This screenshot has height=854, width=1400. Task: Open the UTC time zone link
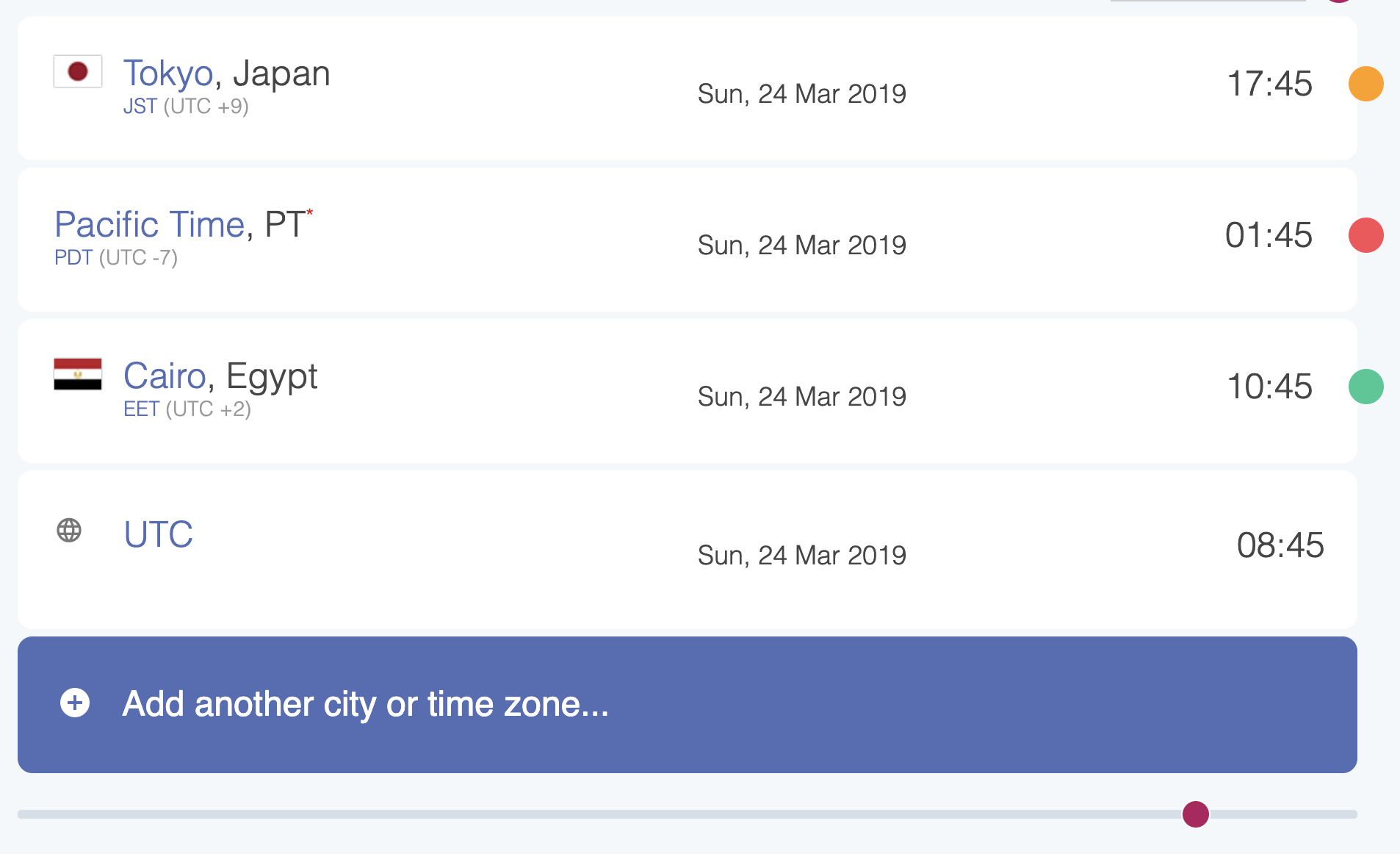tap(158, 534)
